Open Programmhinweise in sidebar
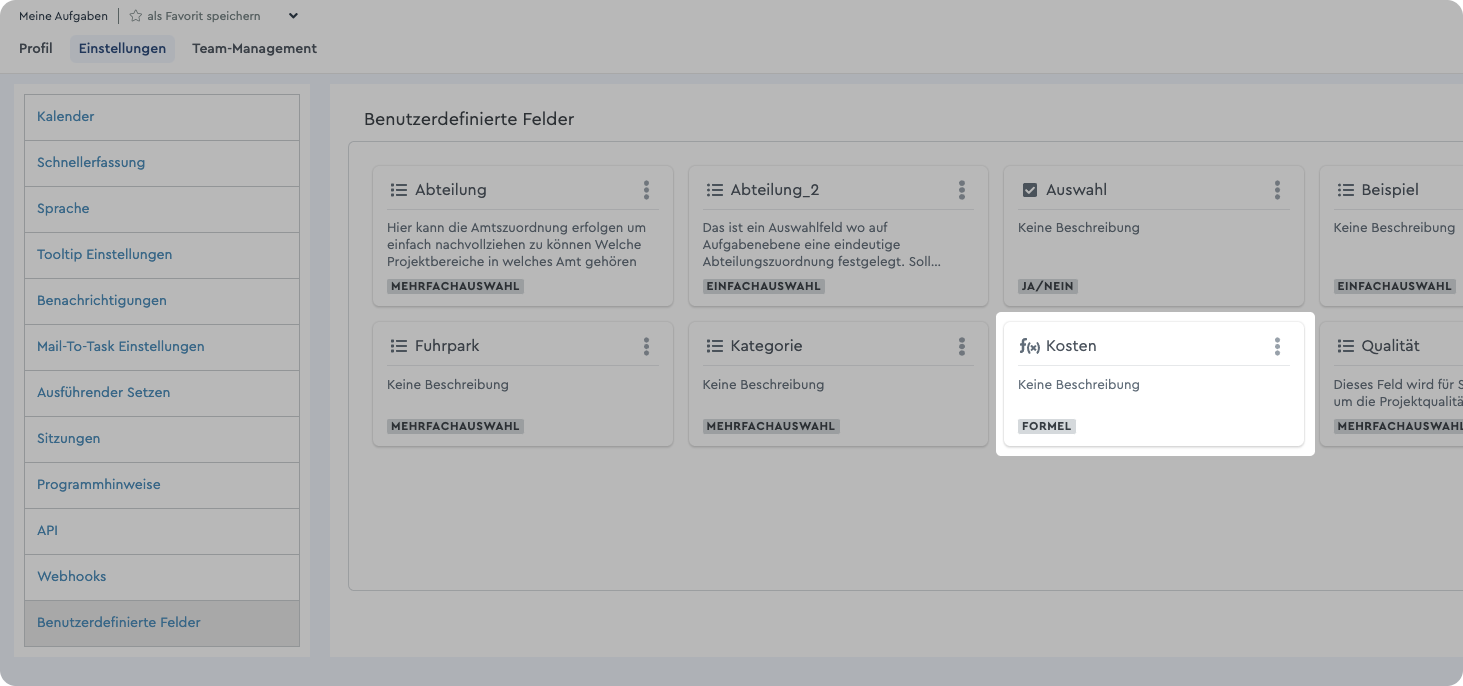This screenshot has height=686, width=1463. pos(162,485)
